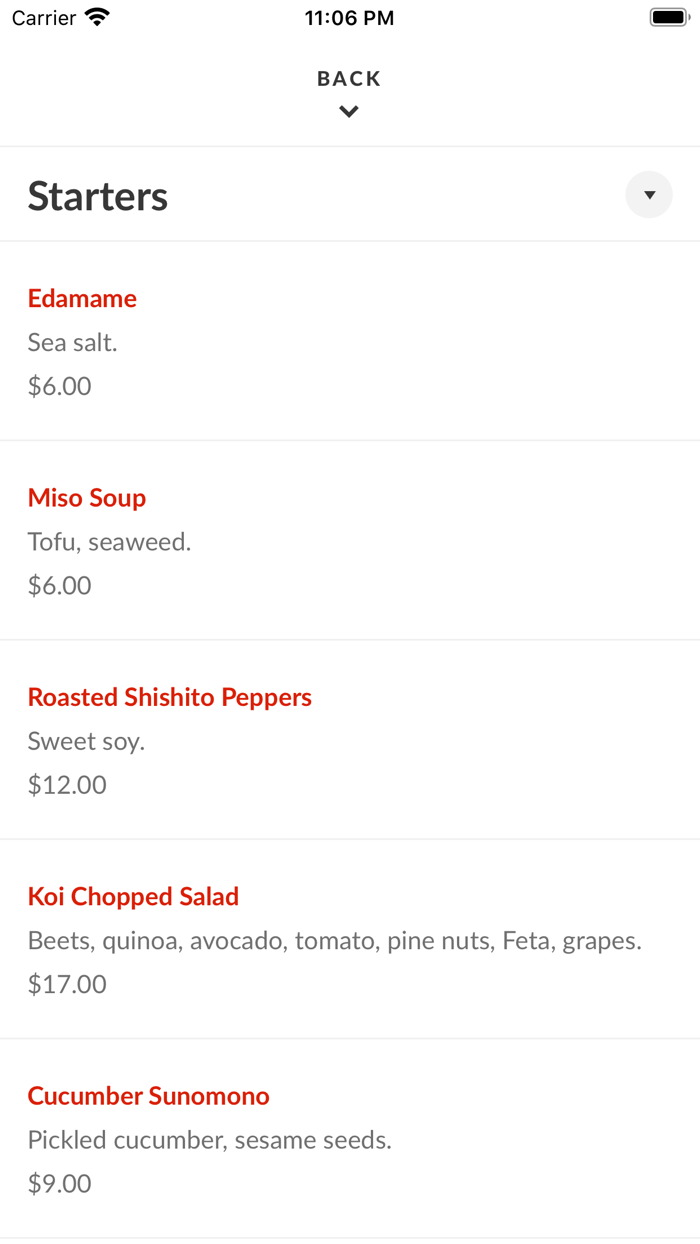Select Cucumber Sunomono from the menu
The height and width of the screenshot is (1244, 700).
pyautogui.click(x=148, y=1096)
